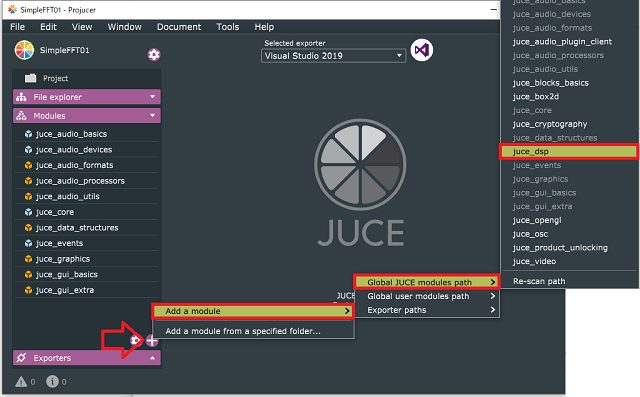640x397 pixels.
Task: Click the Project folder icon
Action: pos(31,78)
